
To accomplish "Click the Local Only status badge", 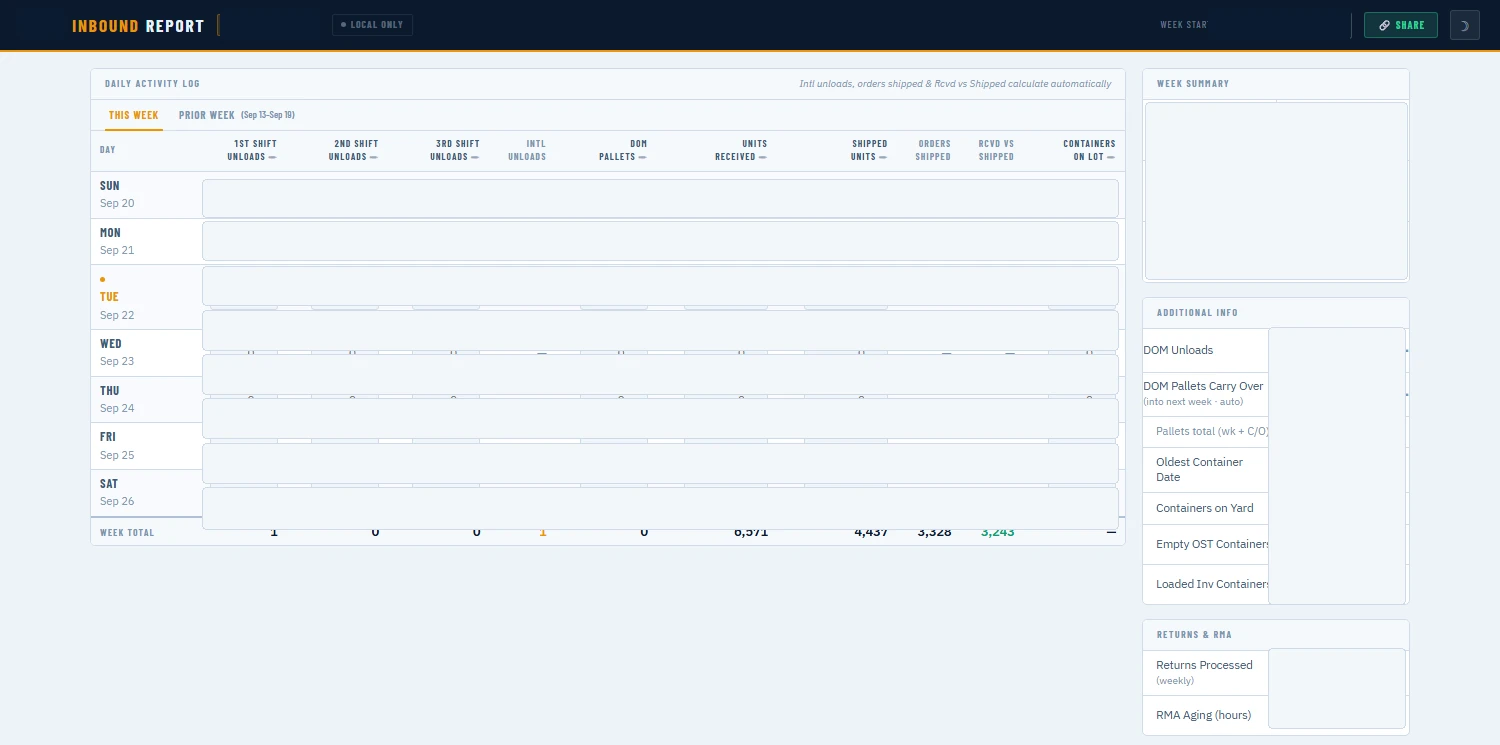I will 372,25.
